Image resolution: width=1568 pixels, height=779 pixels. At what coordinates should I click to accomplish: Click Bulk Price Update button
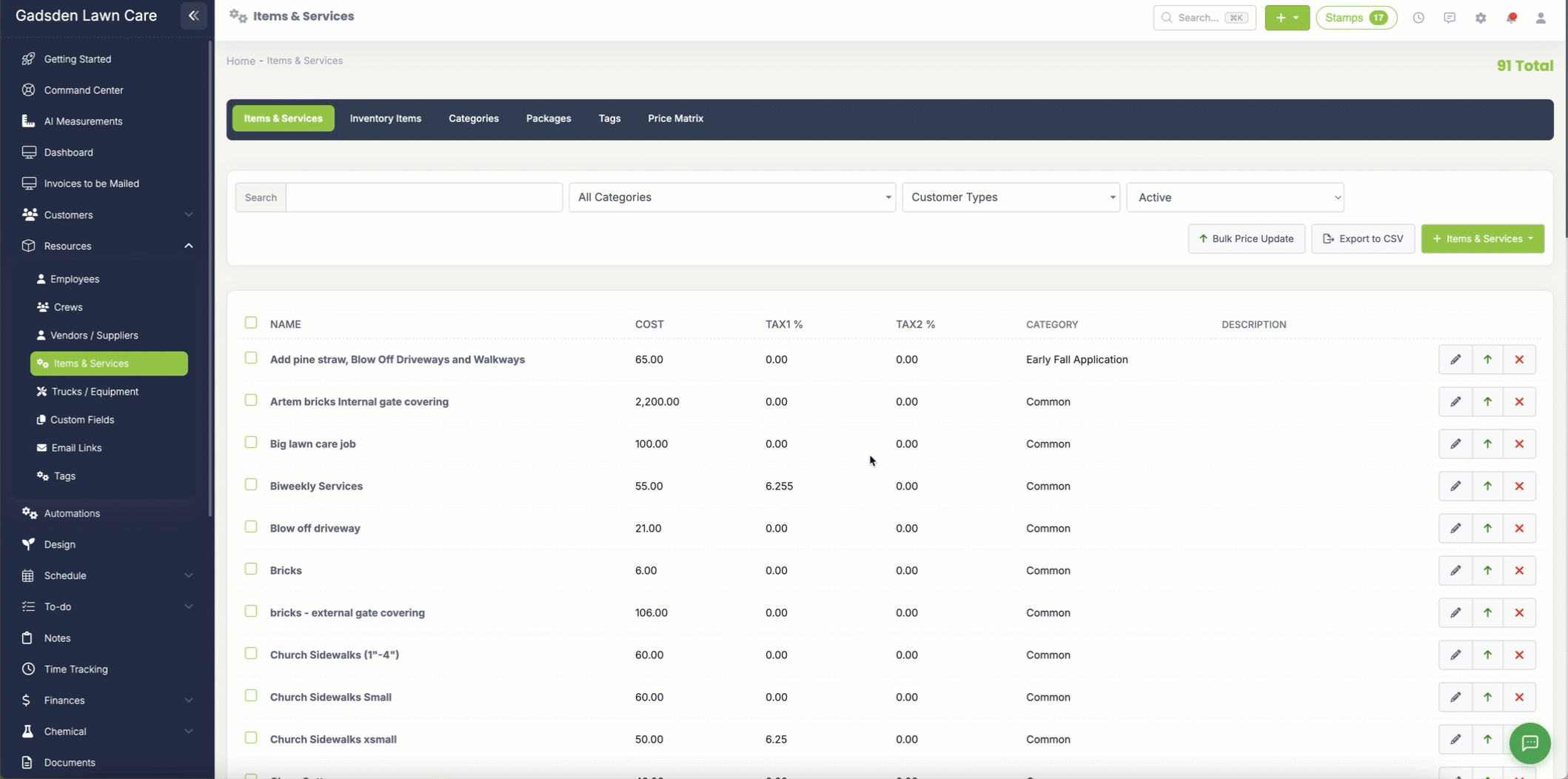(x=1247, y=238)
